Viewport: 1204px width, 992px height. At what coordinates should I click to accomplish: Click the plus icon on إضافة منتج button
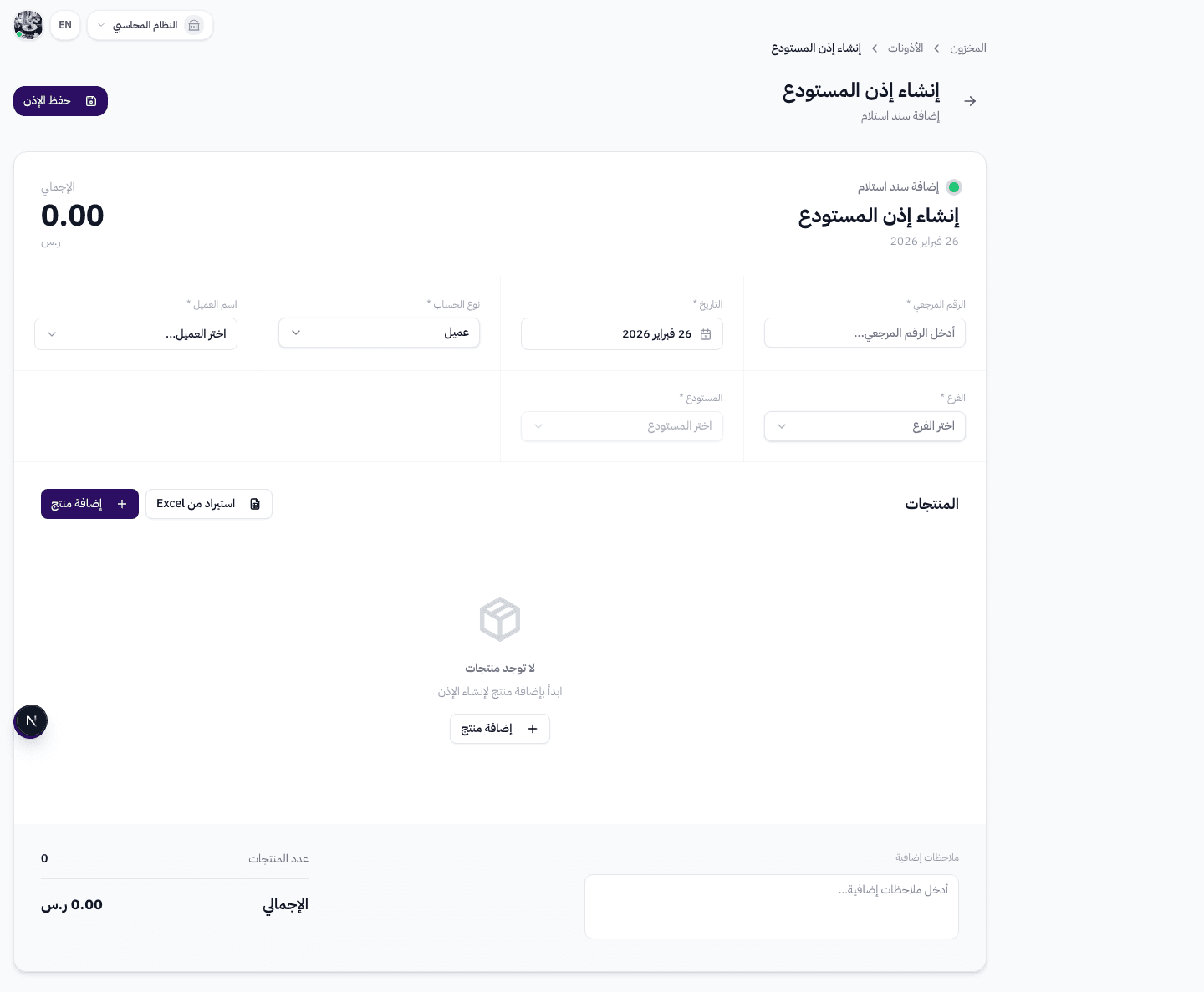coord(122,504)
